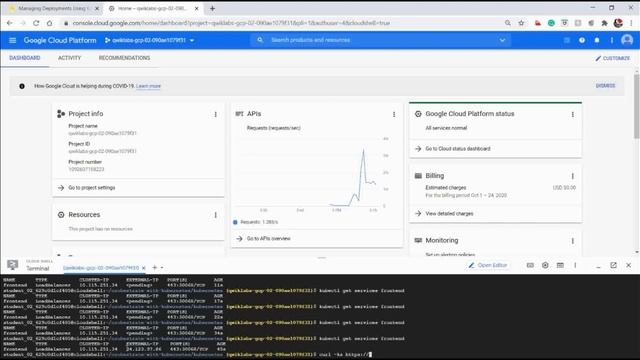The height and width of the screenshot is (360, 640).
Task: Click the Cloud Shell resize handle
Action: click(x=322, y=258)
